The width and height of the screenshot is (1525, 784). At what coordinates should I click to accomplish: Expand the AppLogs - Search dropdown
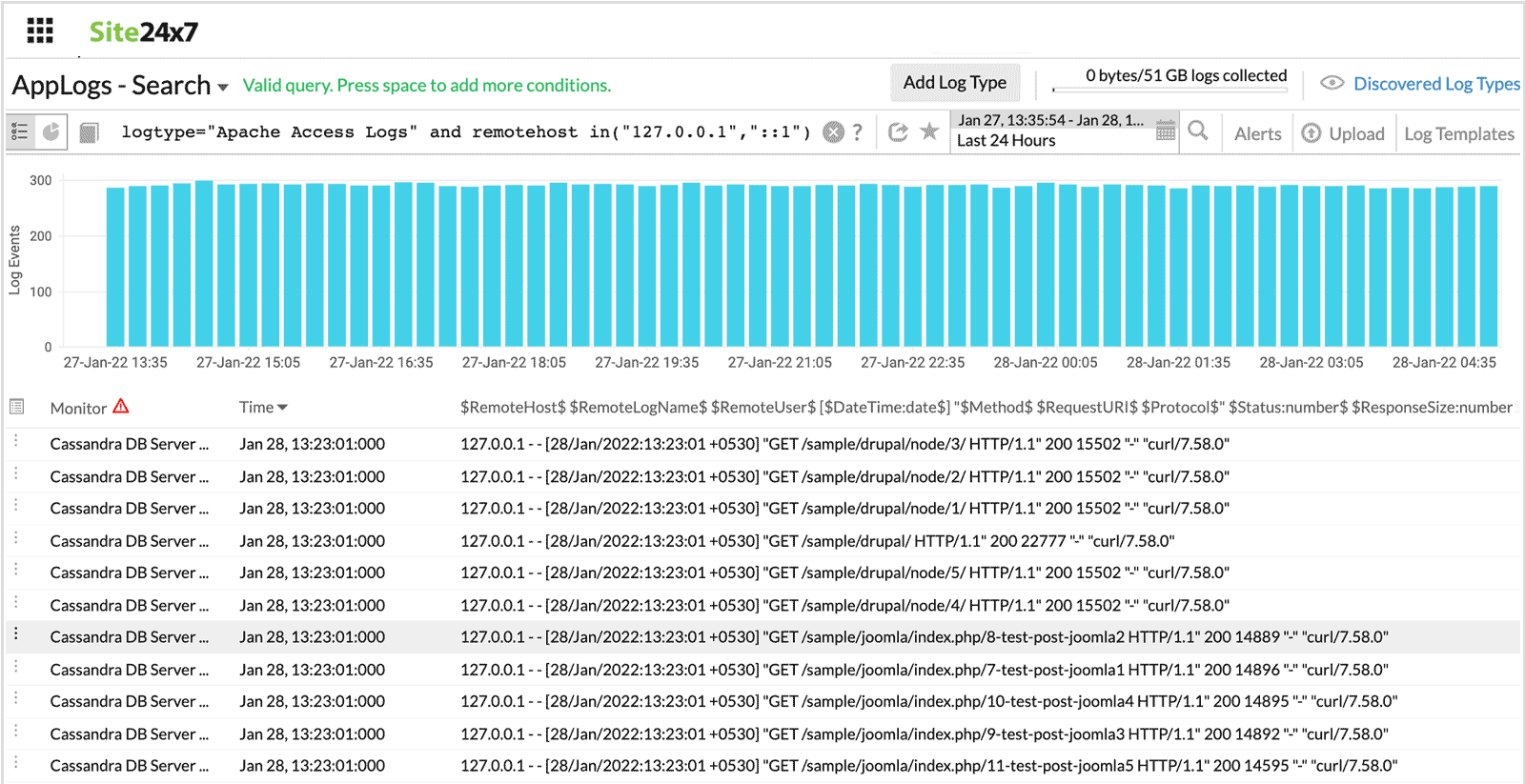pyautogui.click(x=223, y=87)
